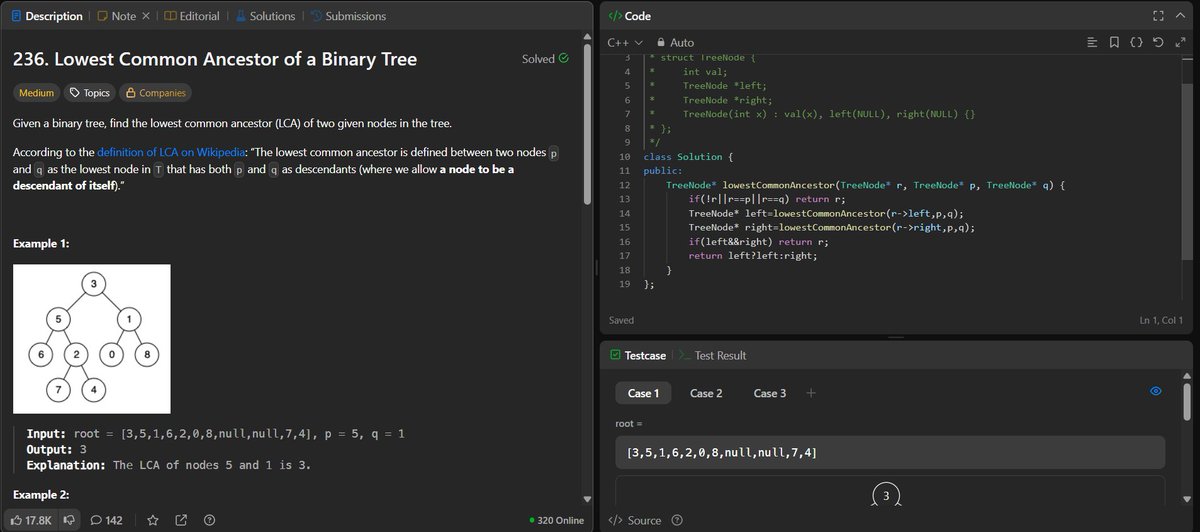This screenshot has height=532, width=1200.
Task: Reset code with the undo arrow icon
Action: 1158,43
